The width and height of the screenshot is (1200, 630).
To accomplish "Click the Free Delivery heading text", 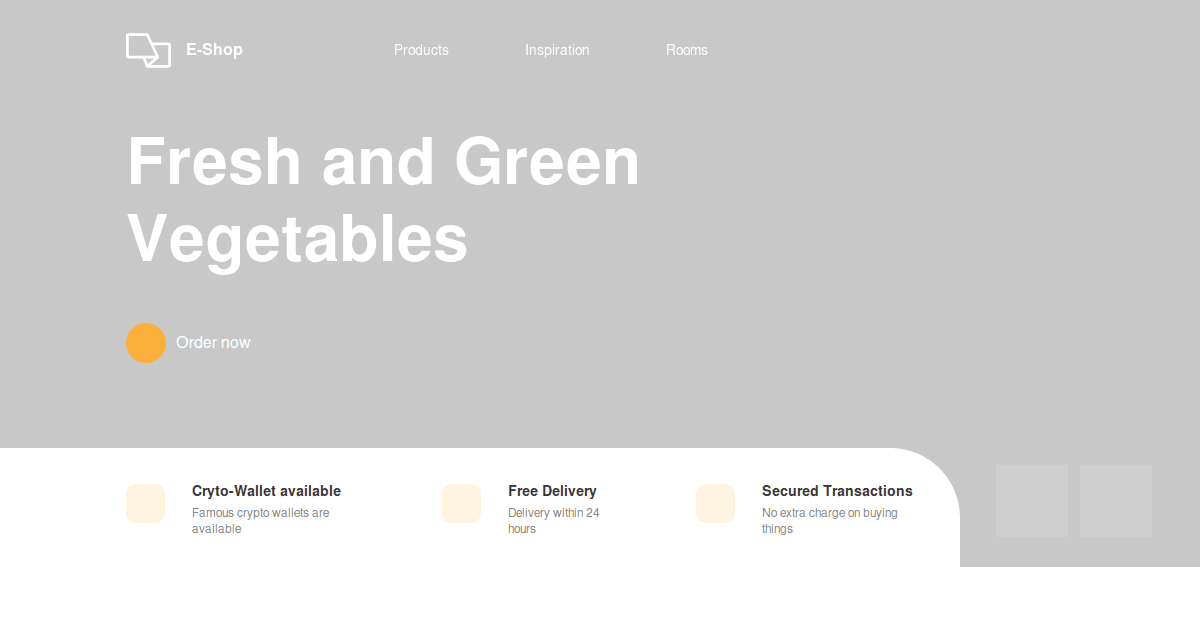I will point(552,491).
